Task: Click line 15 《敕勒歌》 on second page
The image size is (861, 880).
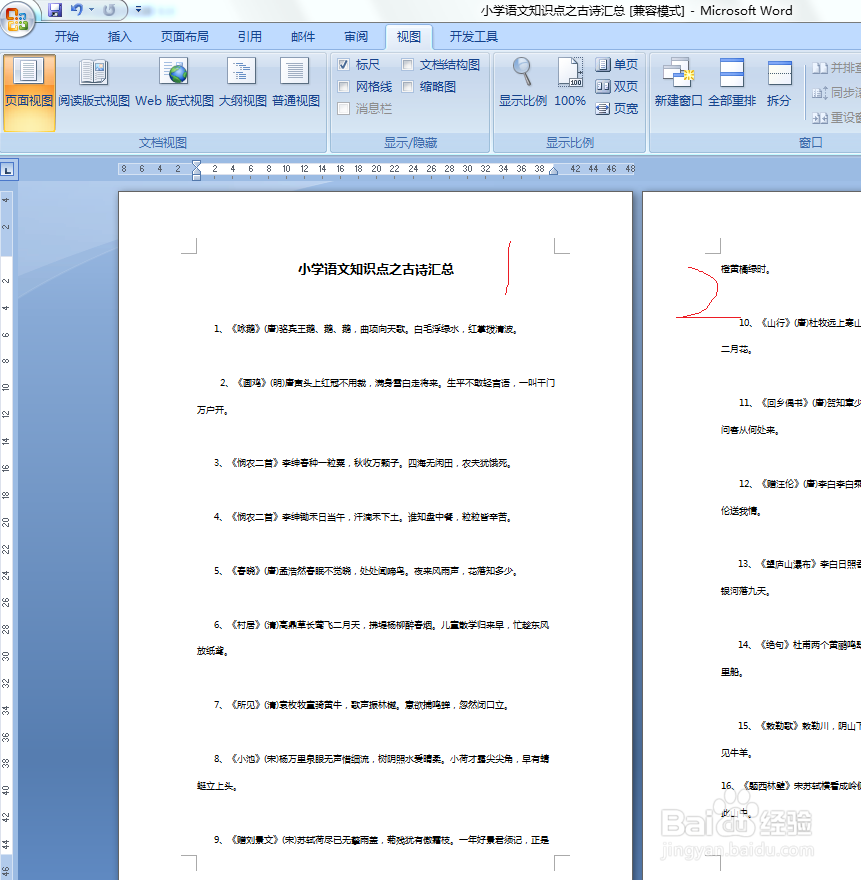Action: click(799, 726)
